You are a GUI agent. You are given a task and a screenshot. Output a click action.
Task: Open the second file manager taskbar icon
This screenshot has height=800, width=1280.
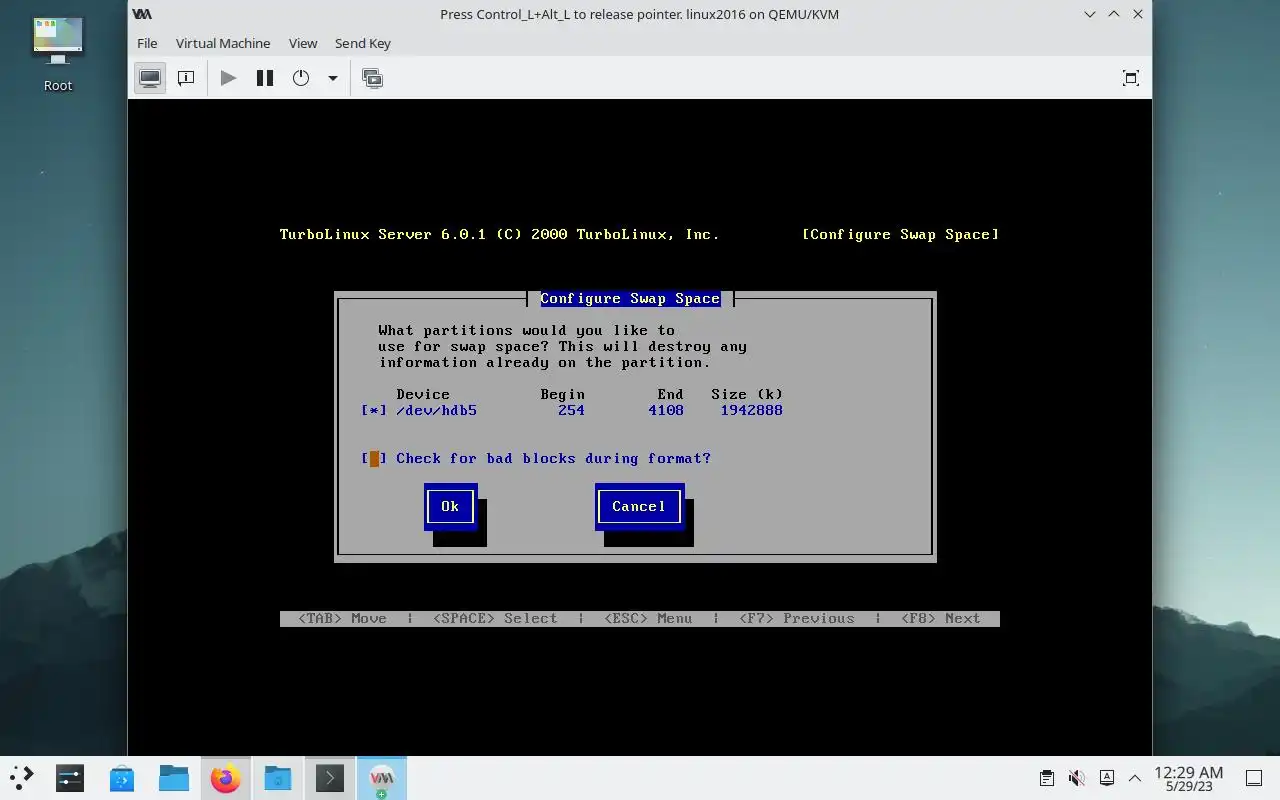point(278,777)
